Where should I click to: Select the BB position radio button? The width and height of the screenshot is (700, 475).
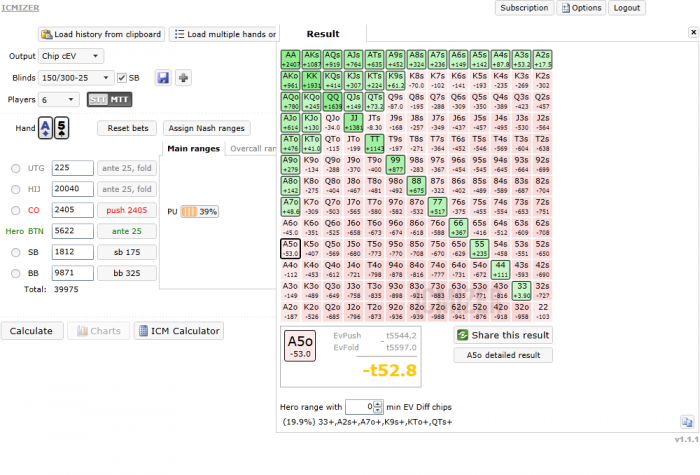pyautogui.click(x=16, y=273)
